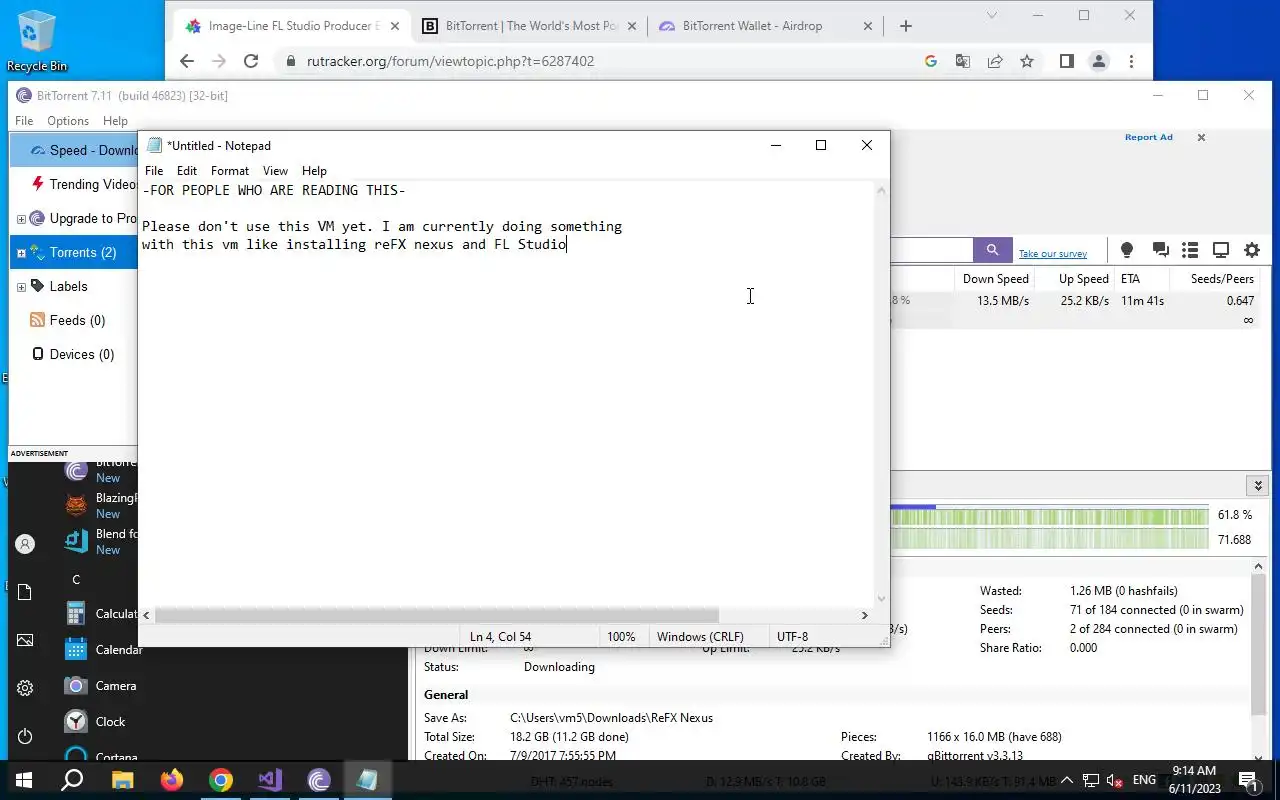Collapse BitTorrent detail pane chevron
The height and width of the screenshot is (800, 1280).
pos(1258,485)
